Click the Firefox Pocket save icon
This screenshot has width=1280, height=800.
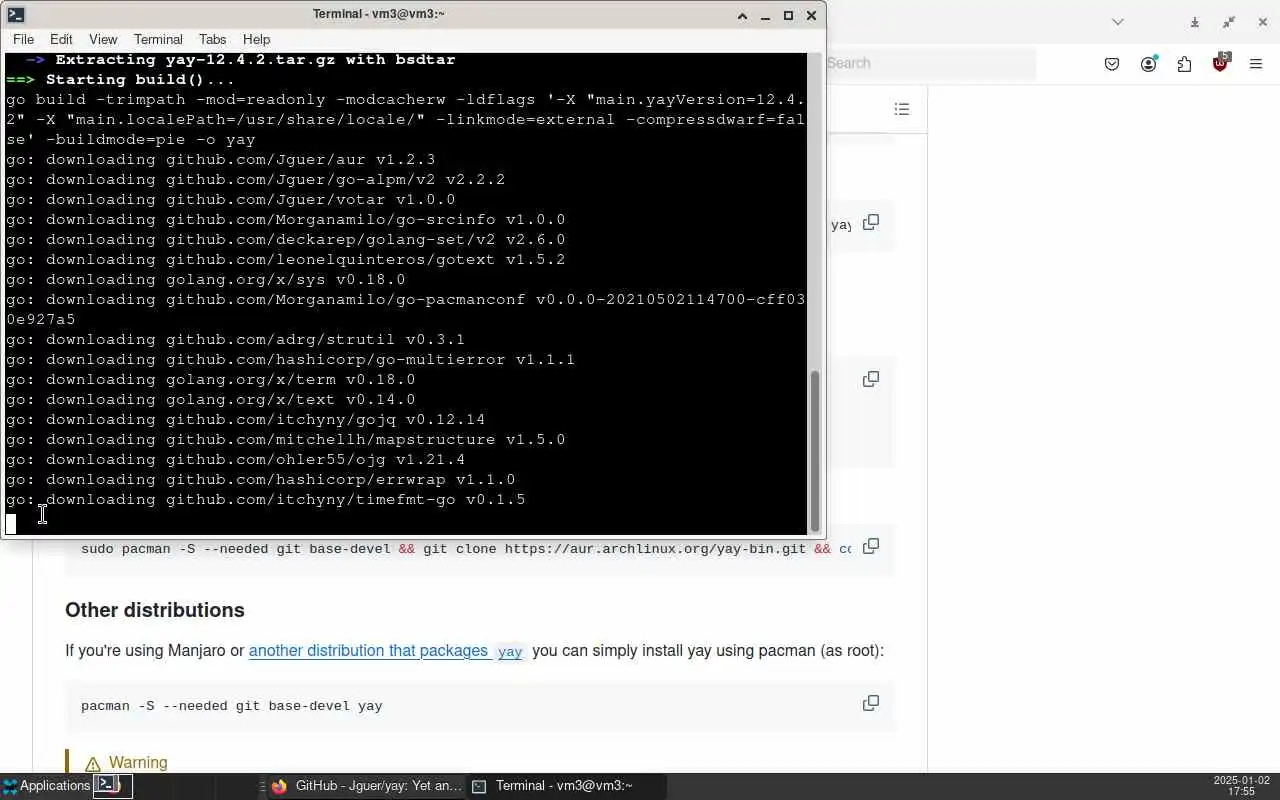[x=1112, y=64]
